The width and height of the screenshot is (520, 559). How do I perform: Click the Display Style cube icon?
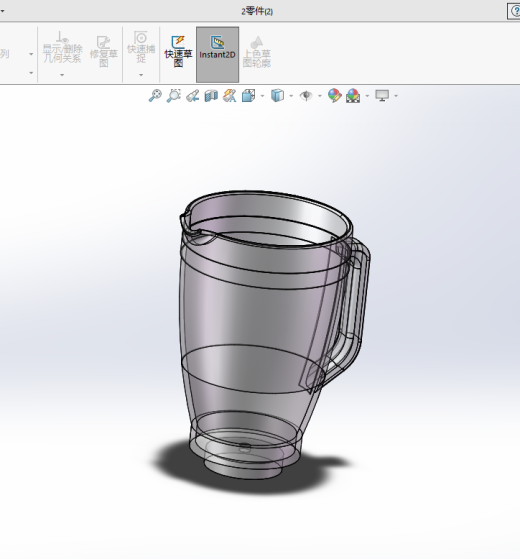click(277, 96)
